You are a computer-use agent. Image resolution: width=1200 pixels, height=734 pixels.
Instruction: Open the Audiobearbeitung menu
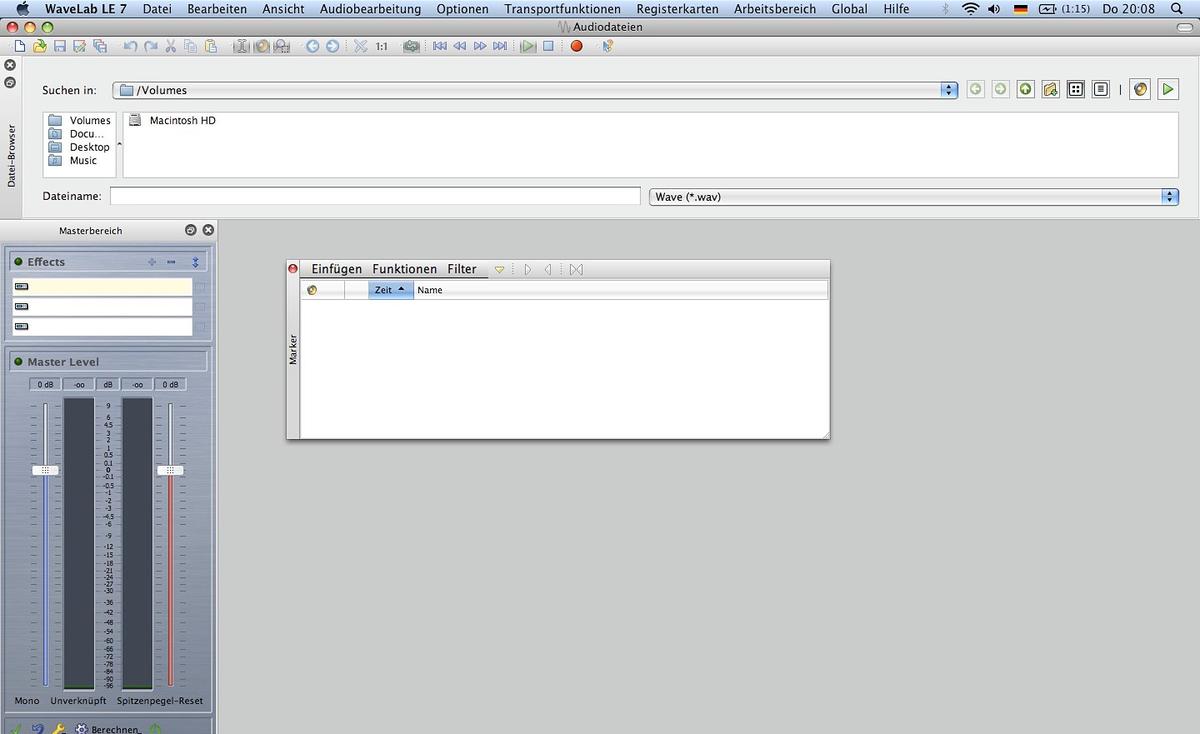370,9
